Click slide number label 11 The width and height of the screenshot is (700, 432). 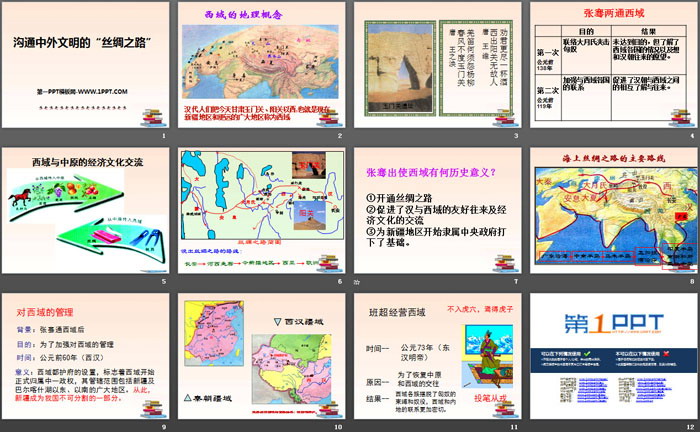point(514,427)
